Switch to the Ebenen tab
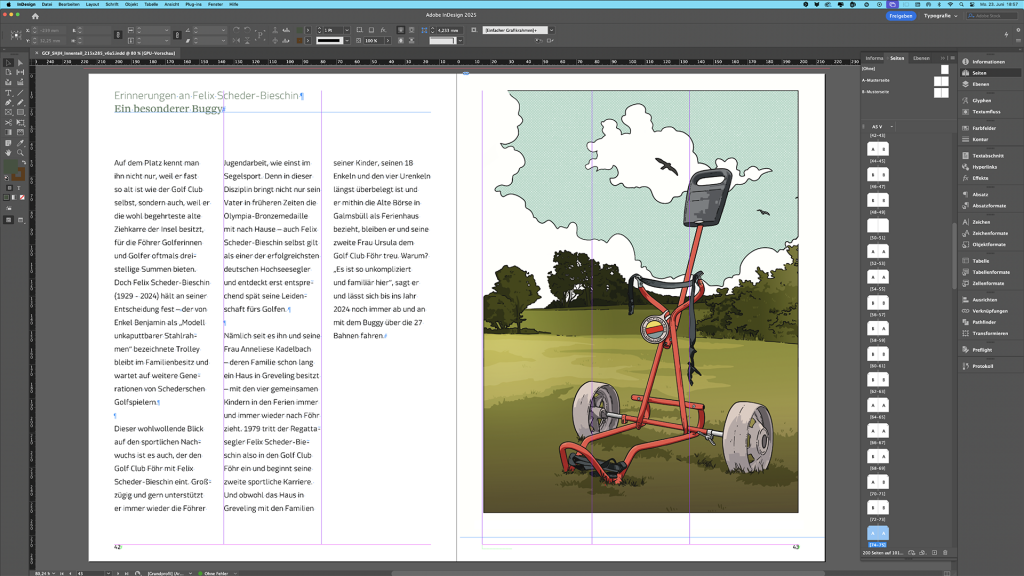Viewport: 1024px width, 576px height. (921, 58)
